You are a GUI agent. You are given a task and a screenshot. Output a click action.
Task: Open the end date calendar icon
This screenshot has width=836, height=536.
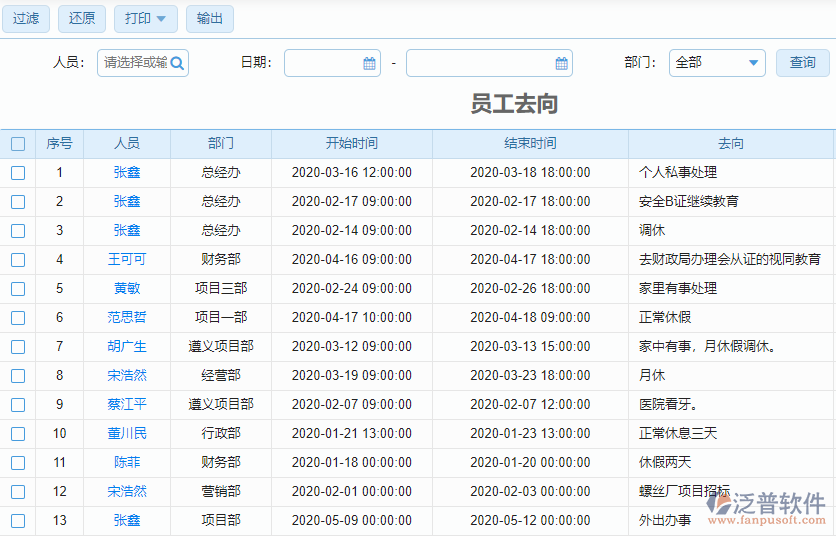tap(561, 63)
